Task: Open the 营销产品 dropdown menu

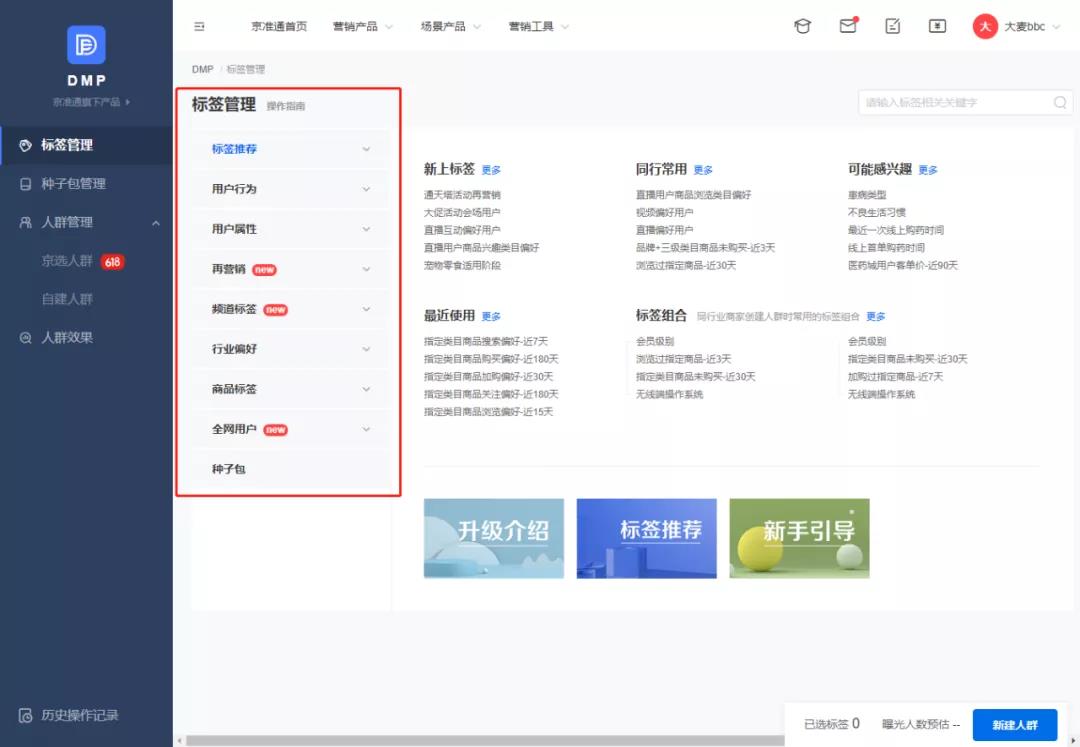Action: [363, 27]
